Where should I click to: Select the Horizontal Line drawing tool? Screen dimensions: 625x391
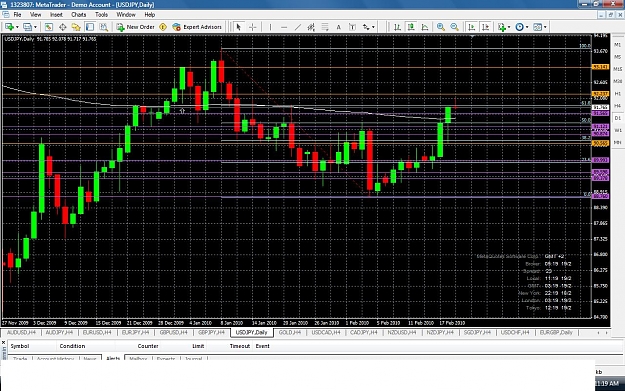(x=284, y=27)
